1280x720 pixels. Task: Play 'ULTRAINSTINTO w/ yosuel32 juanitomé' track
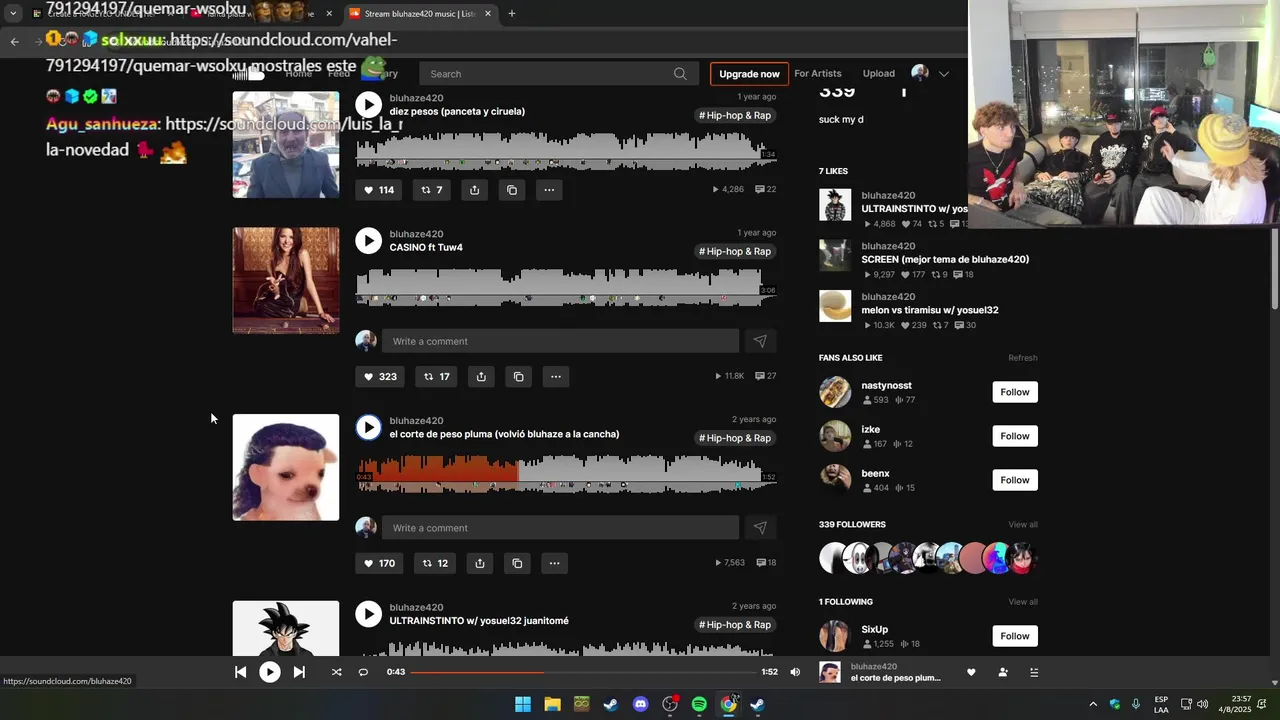pos(368,614)
